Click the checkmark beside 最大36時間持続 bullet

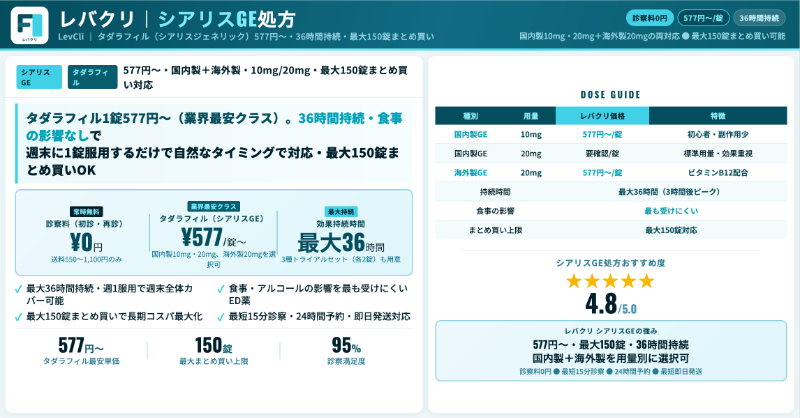pyautogui.click(x=19, y=289)
